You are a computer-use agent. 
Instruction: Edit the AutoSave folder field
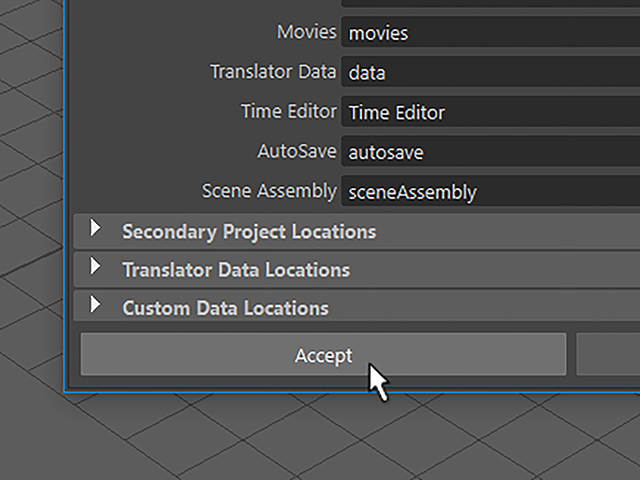(x=490, y=151)
